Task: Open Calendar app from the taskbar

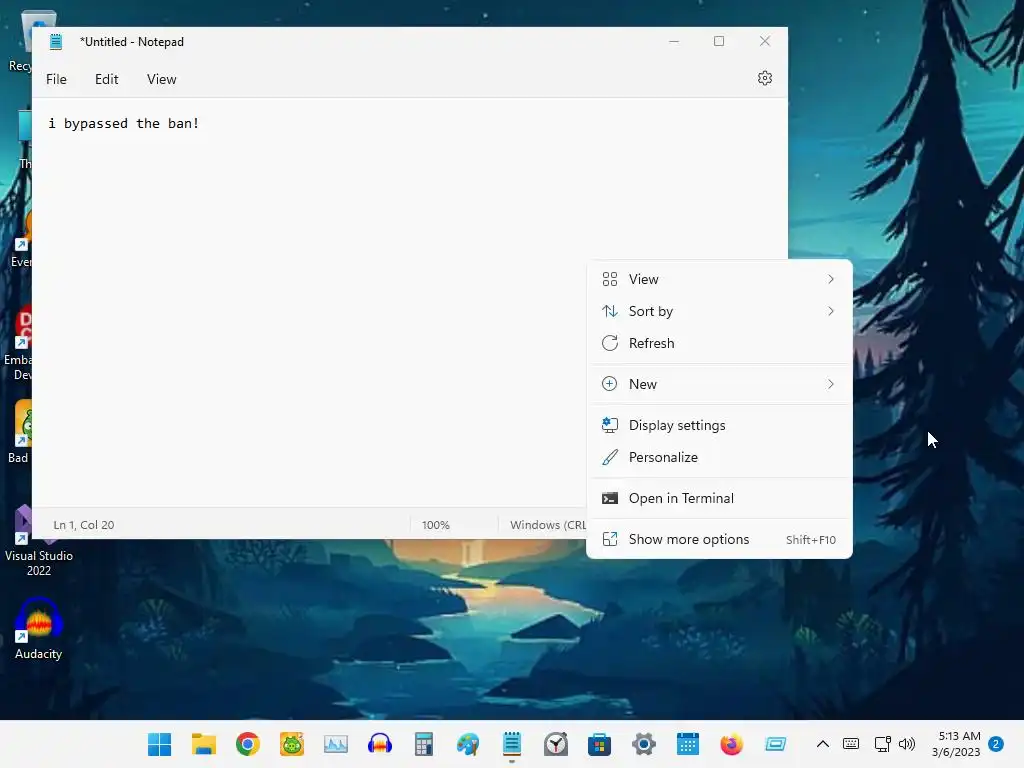Action: tap(688, 744)
